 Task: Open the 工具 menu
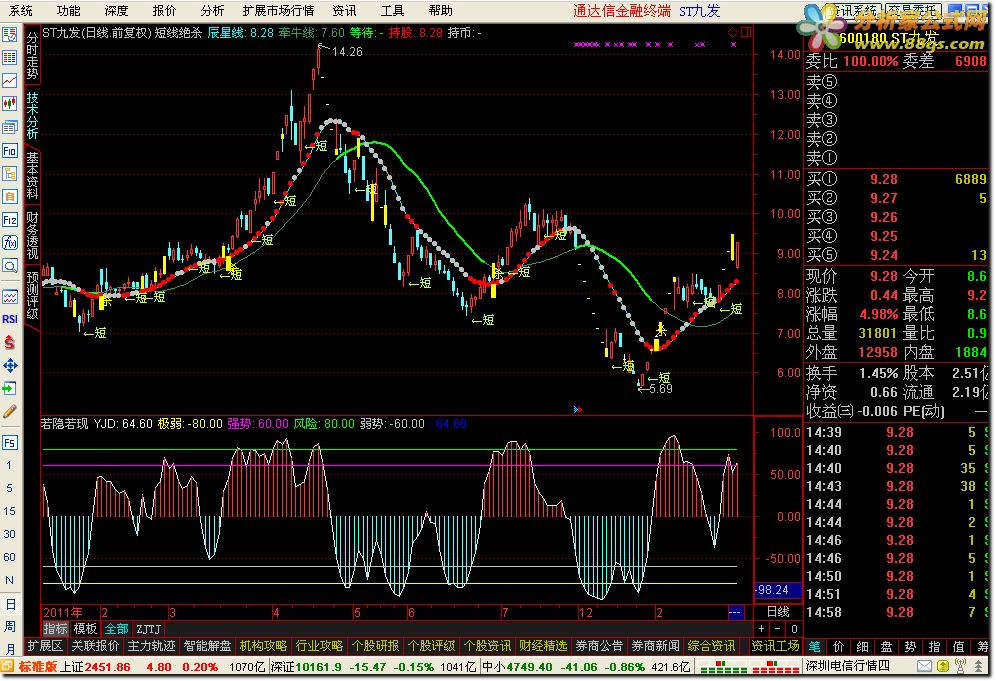(x=392, y=11)
